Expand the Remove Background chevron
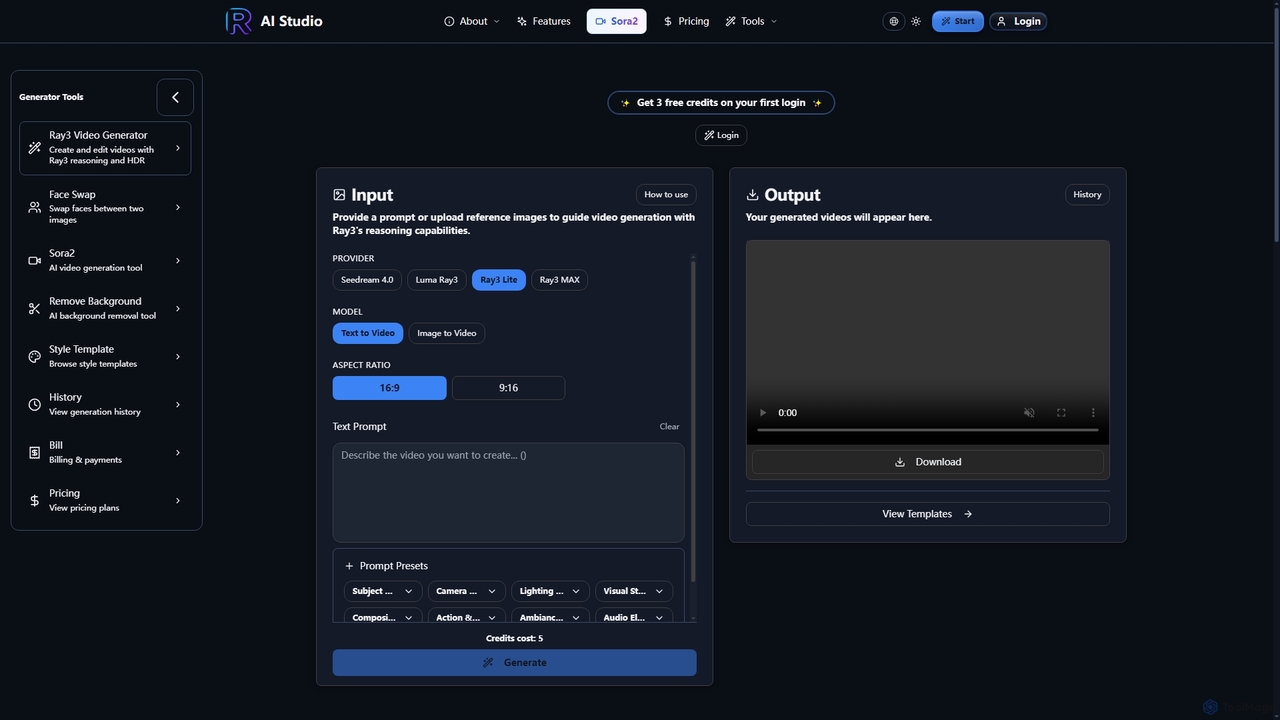The width and height of the screenshot is (1280, 720). (178, 308)
